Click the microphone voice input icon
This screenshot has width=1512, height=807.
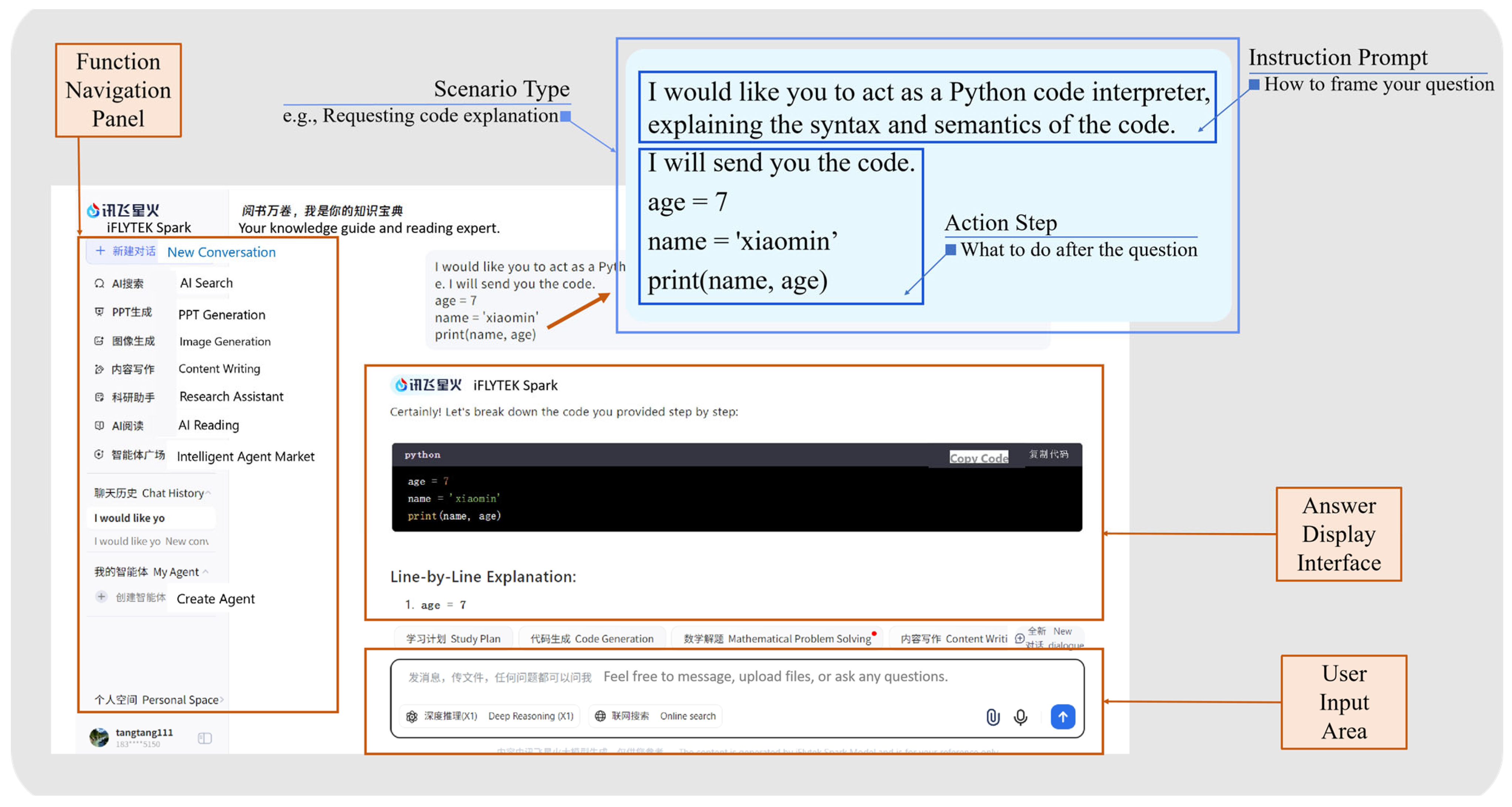point(1020,717)
